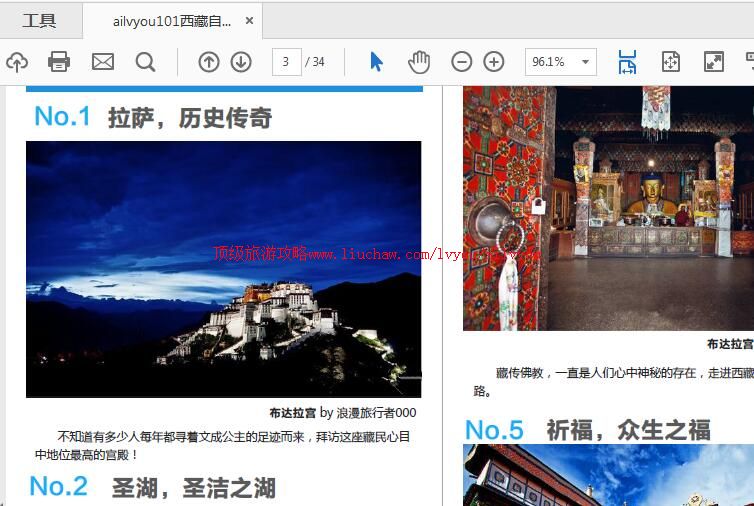The width and height of the screenshot is (754, 506).
Task: Enable the hand pan tool
Action: click(x=419, y=62)
